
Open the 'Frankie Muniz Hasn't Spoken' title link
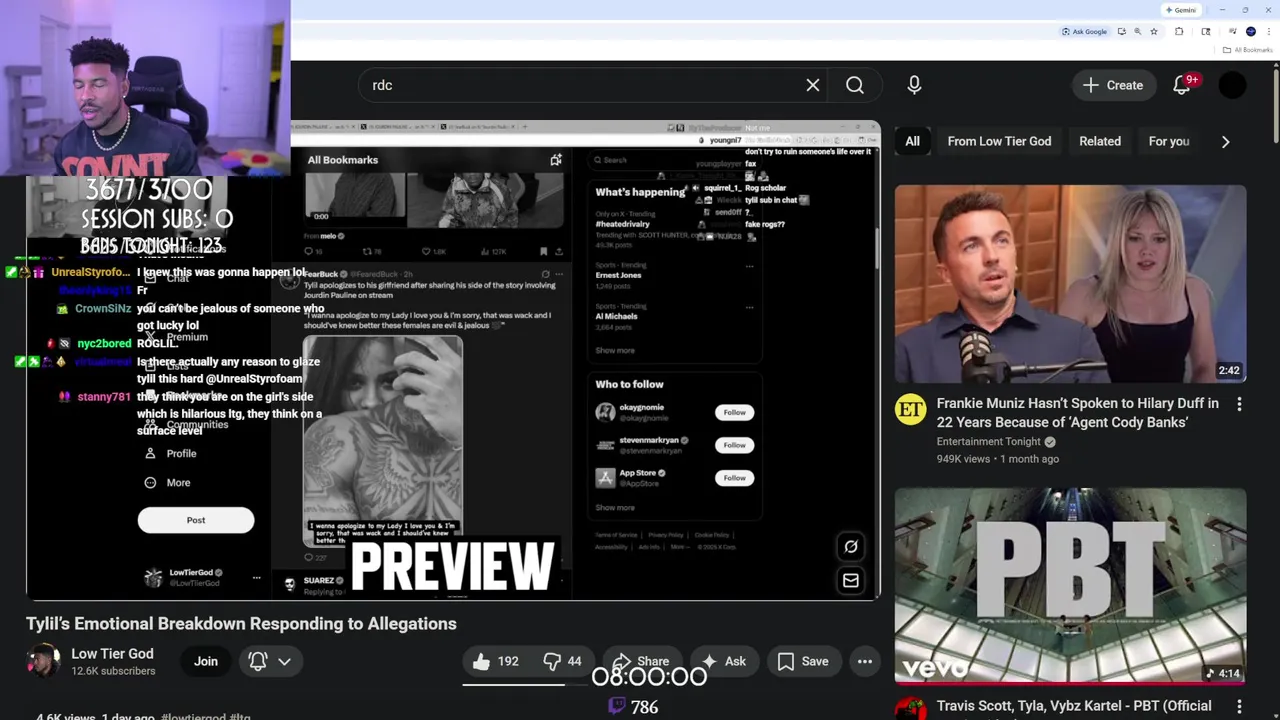(x=1077, y=412)
